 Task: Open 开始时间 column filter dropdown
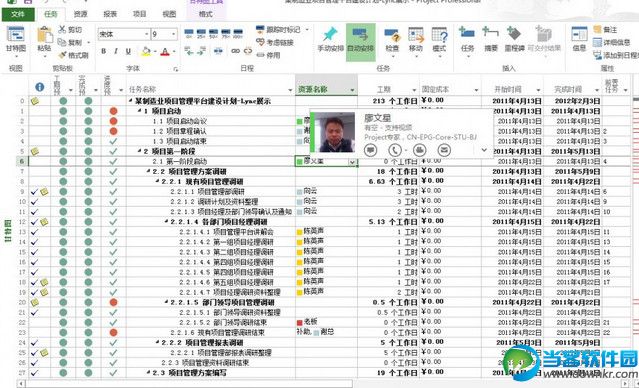tap(538, 90)
